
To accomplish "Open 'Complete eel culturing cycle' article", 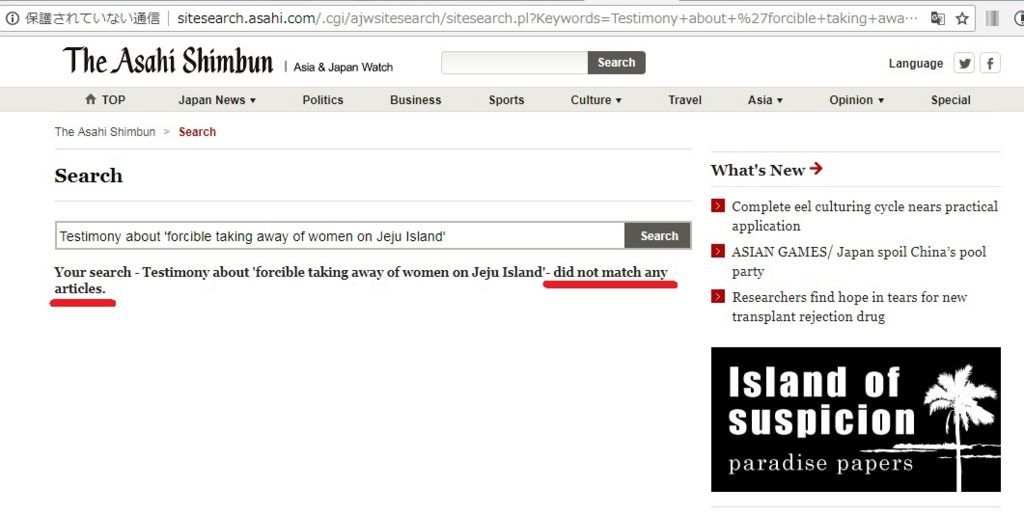I will click(865, 216).
